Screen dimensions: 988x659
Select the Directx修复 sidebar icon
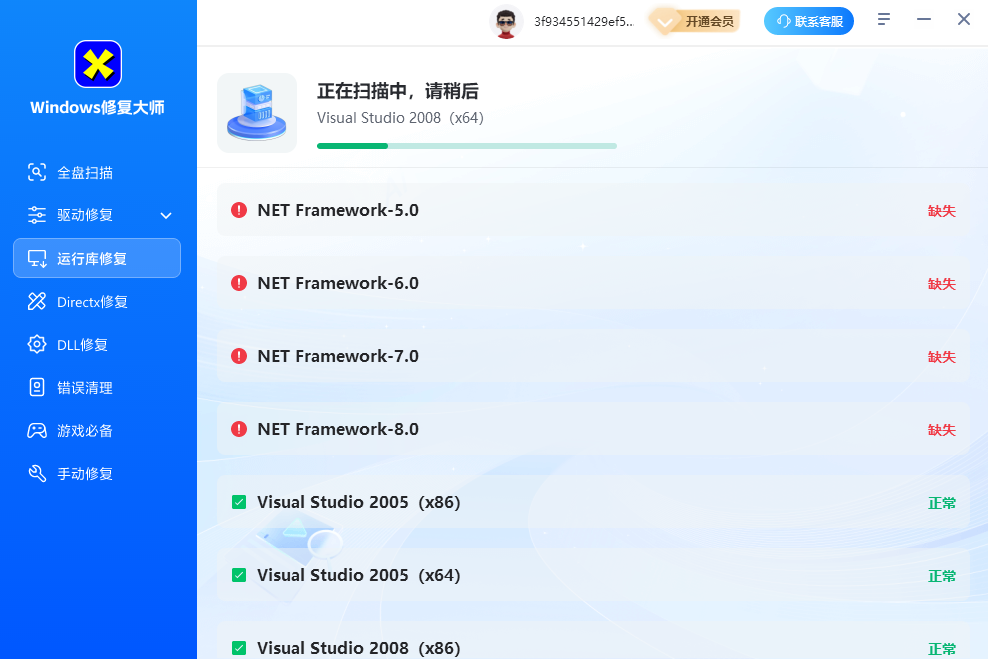[37, 301]
